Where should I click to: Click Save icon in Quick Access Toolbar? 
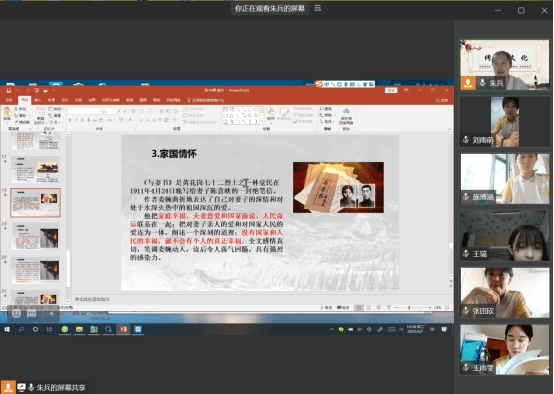[x=8, y=90]
